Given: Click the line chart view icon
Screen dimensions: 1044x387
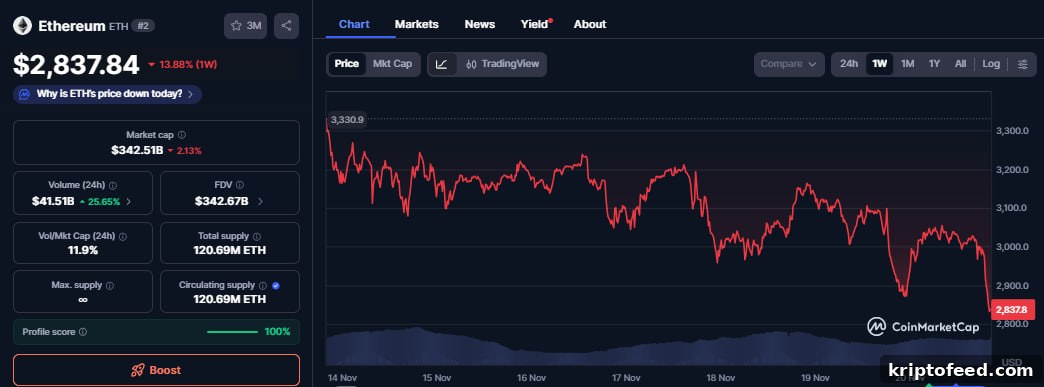Looking at the screenshot, I should pos(441,64).
